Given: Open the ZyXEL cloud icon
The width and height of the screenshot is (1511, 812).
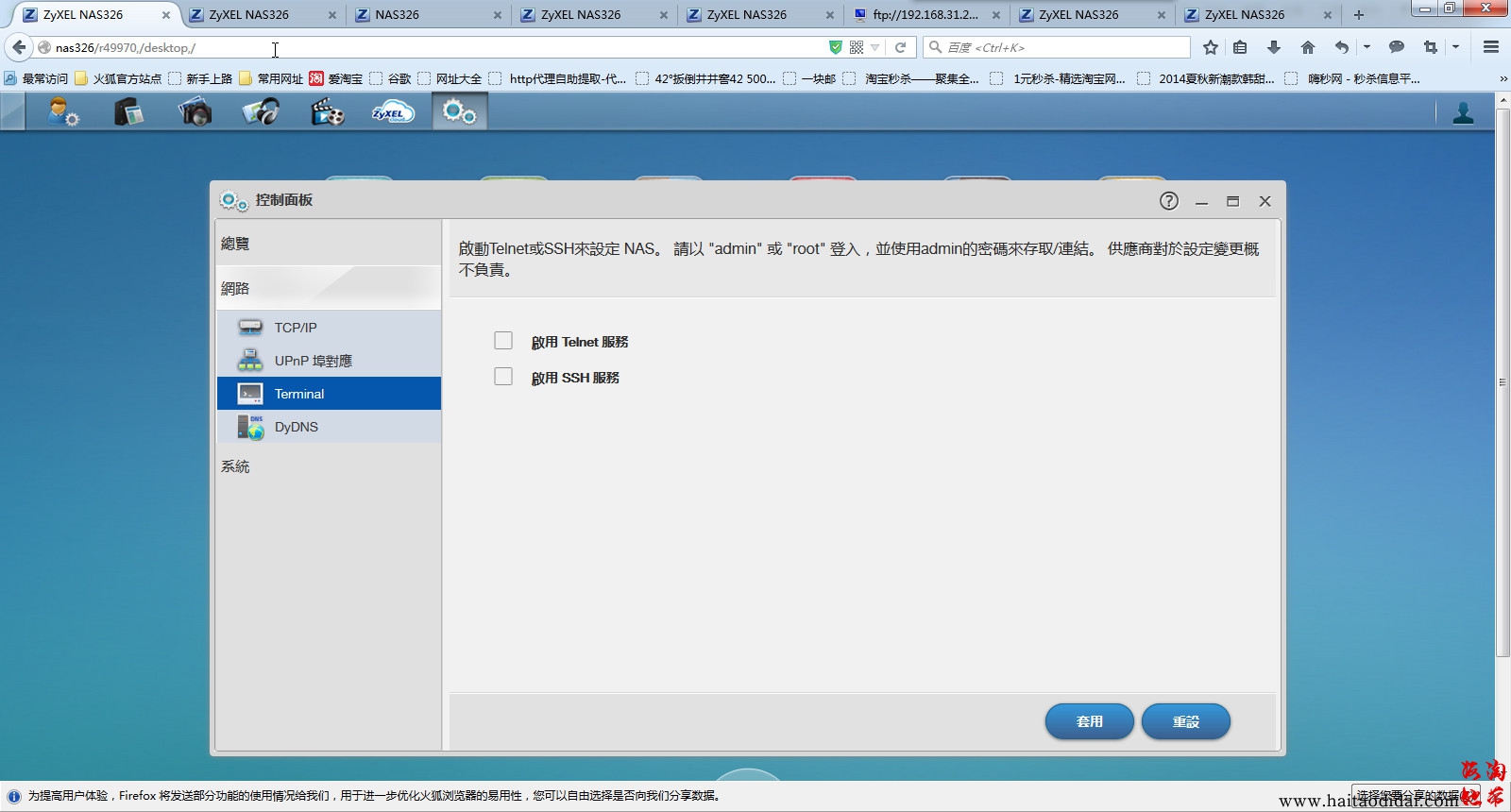Looking at the screenshot, I should coord(393,112).
